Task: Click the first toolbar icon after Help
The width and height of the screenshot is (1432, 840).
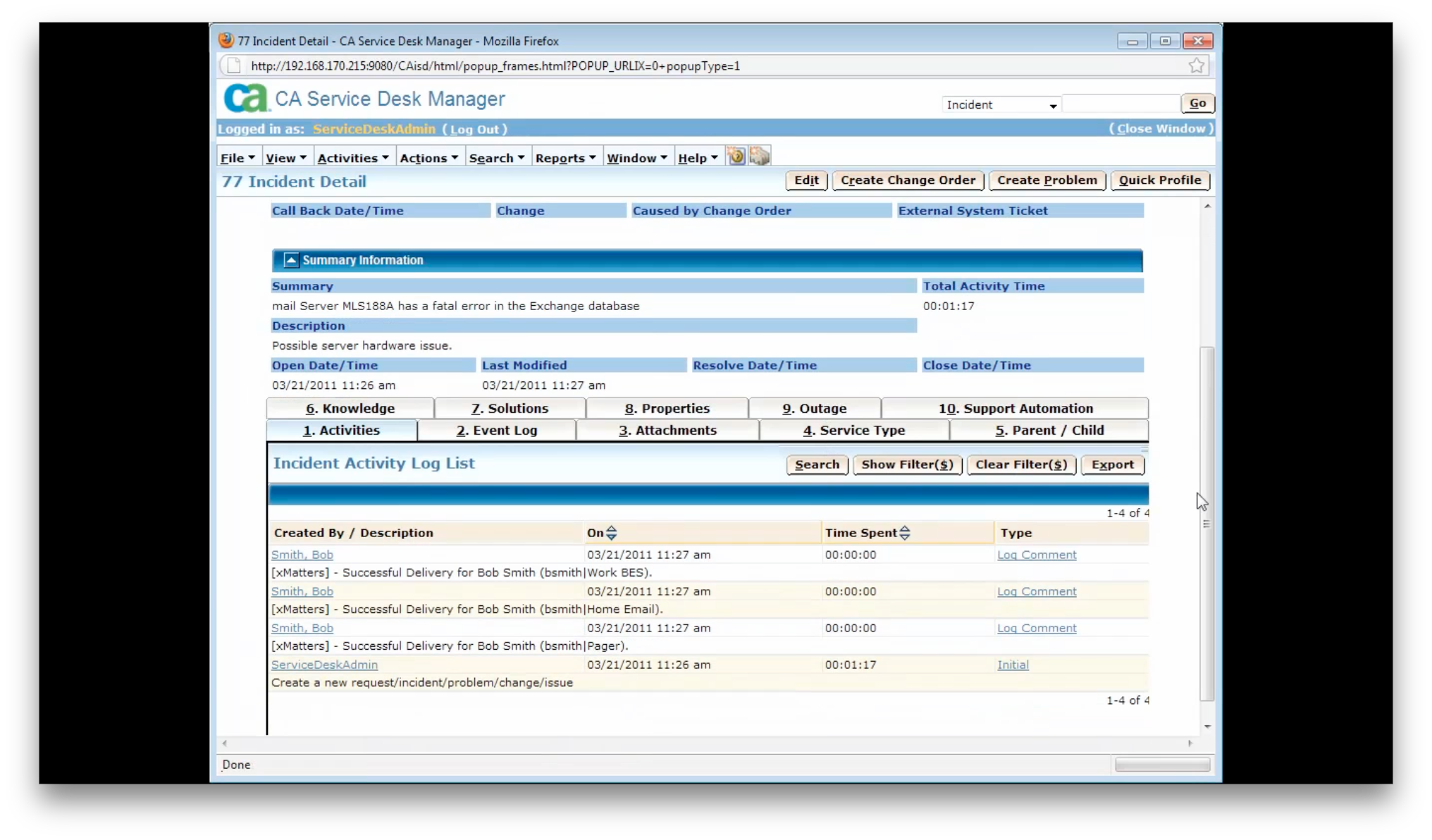Action: click(736, 156)
